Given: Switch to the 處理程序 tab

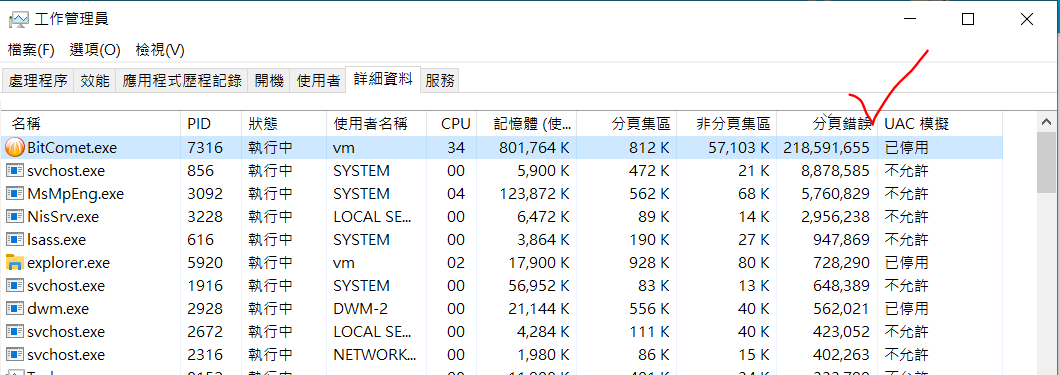Looking at the screenshot, I should pyautogui.click(x=38, y=81).
